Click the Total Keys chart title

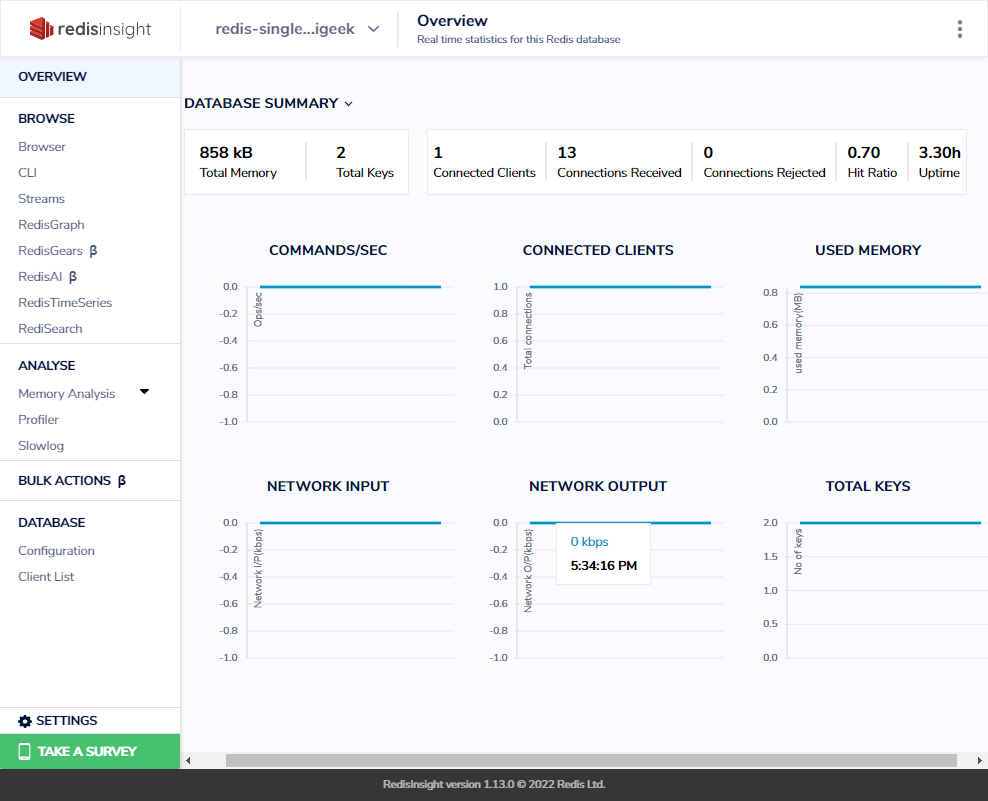(x=868, y=486)
